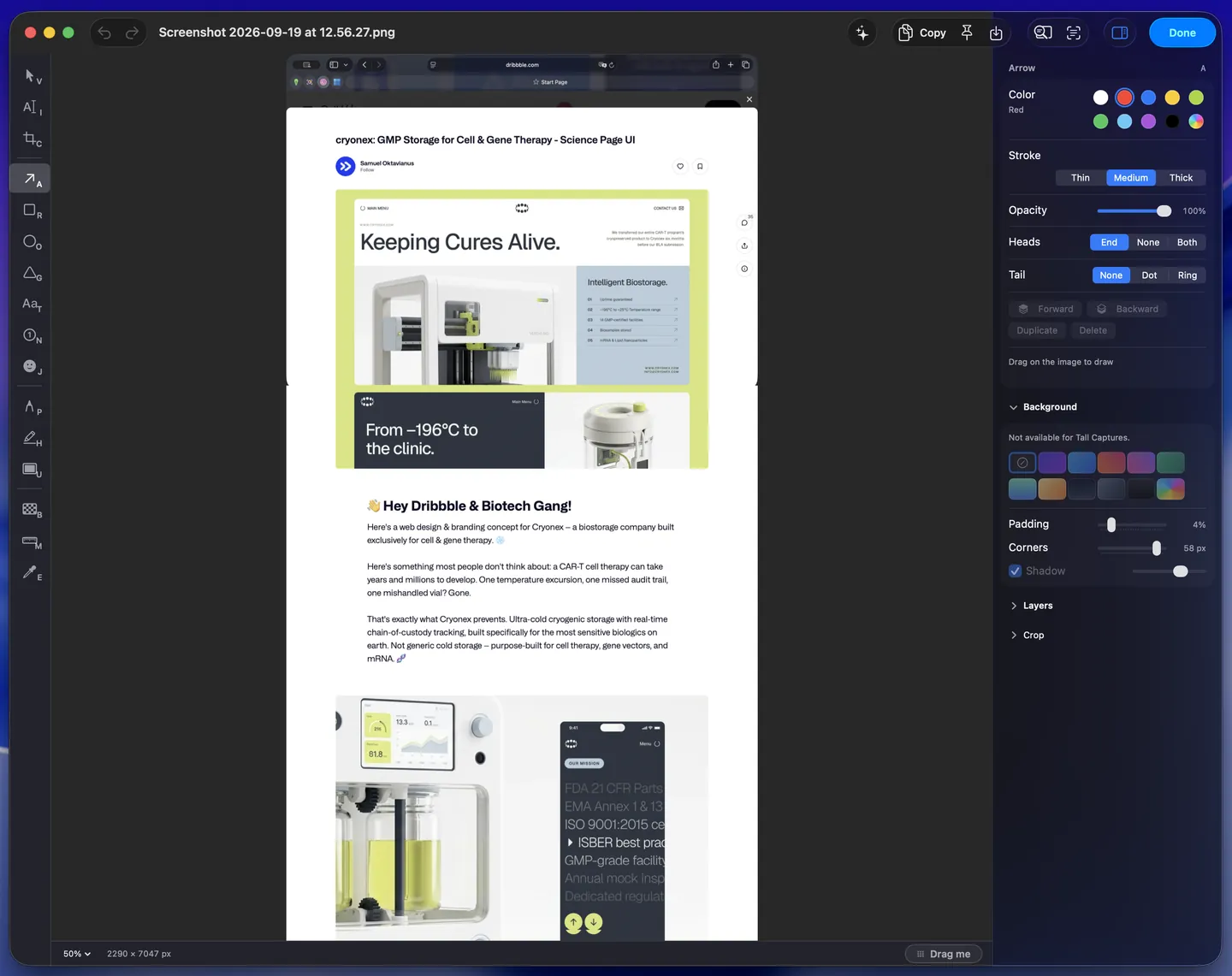
Task: Open the text recognition search icon
Action: tap(1043, 33)
